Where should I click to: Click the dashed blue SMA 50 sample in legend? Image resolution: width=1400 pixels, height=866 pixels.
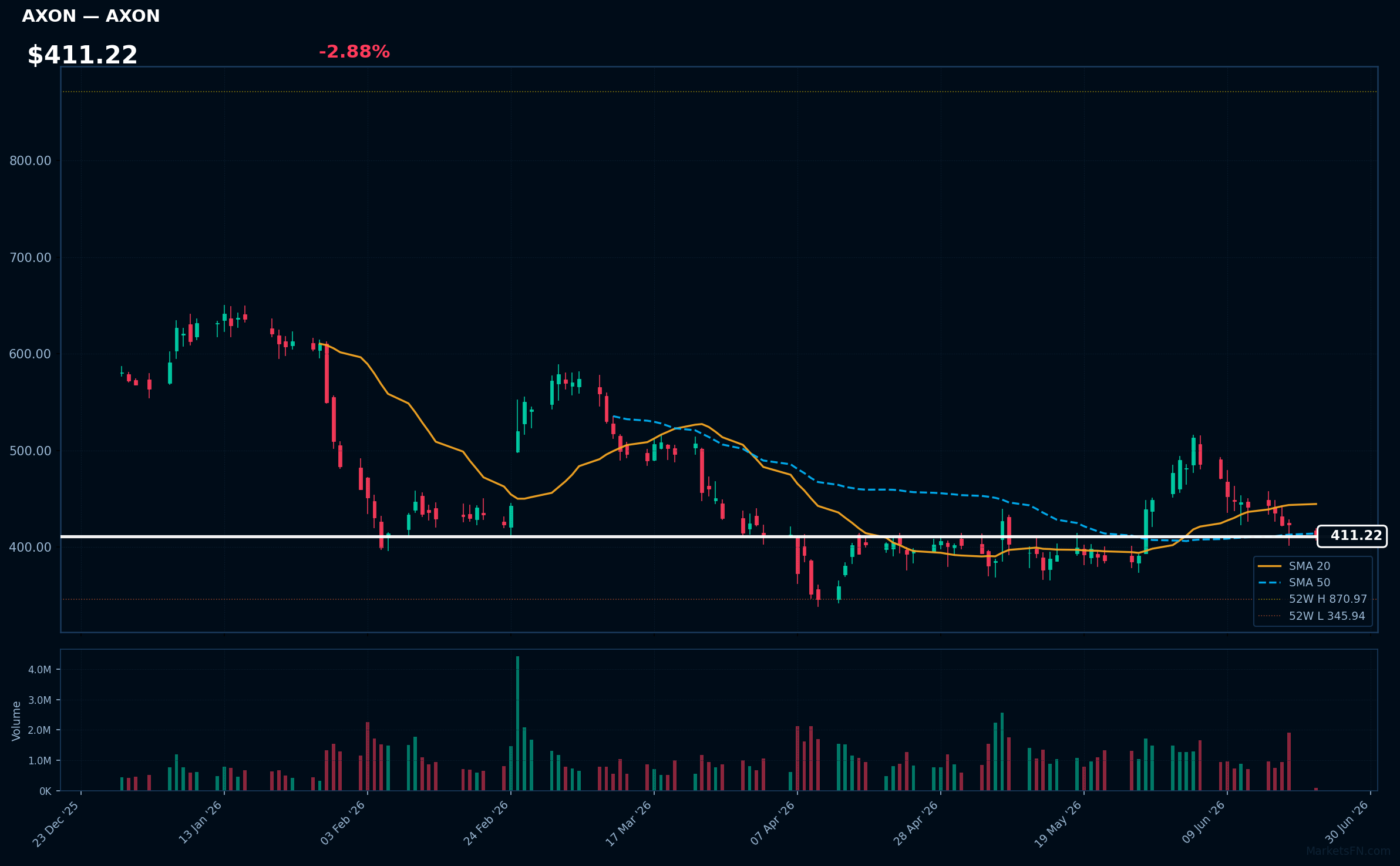(x=1270, y=582)
